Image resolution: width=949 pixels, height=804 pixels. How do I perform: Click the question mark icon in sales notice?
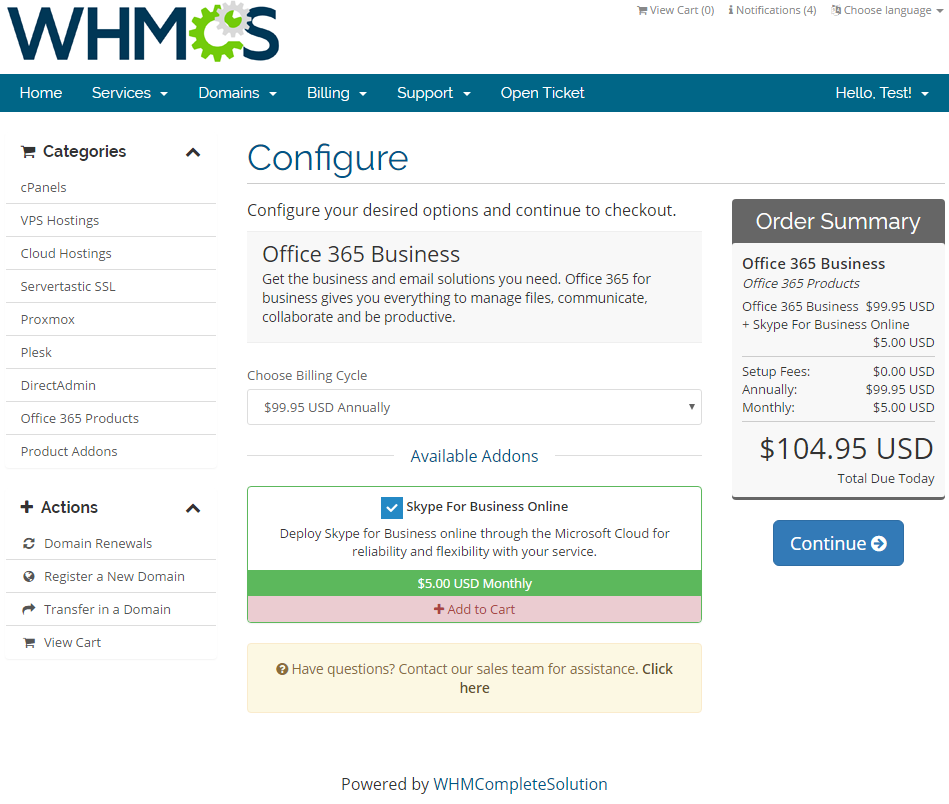point(282,669)
